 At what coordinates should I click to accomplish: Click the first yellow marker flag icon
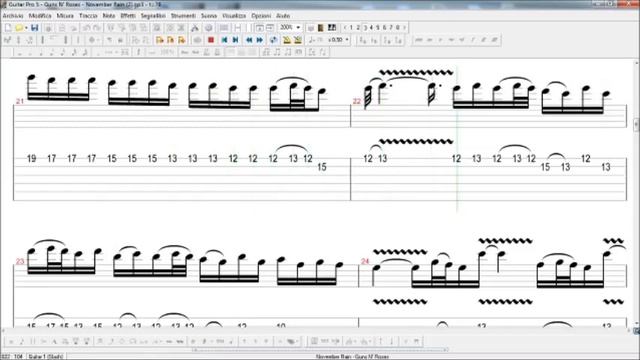160,40
